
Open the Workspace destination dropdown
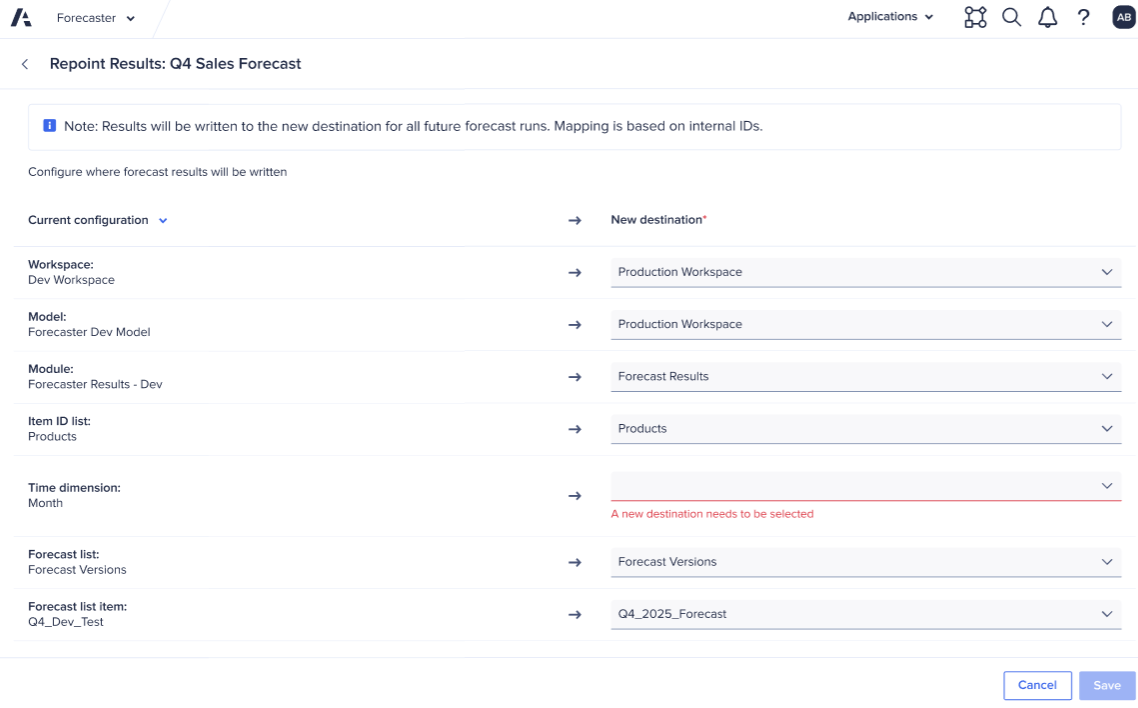(865, 272)
